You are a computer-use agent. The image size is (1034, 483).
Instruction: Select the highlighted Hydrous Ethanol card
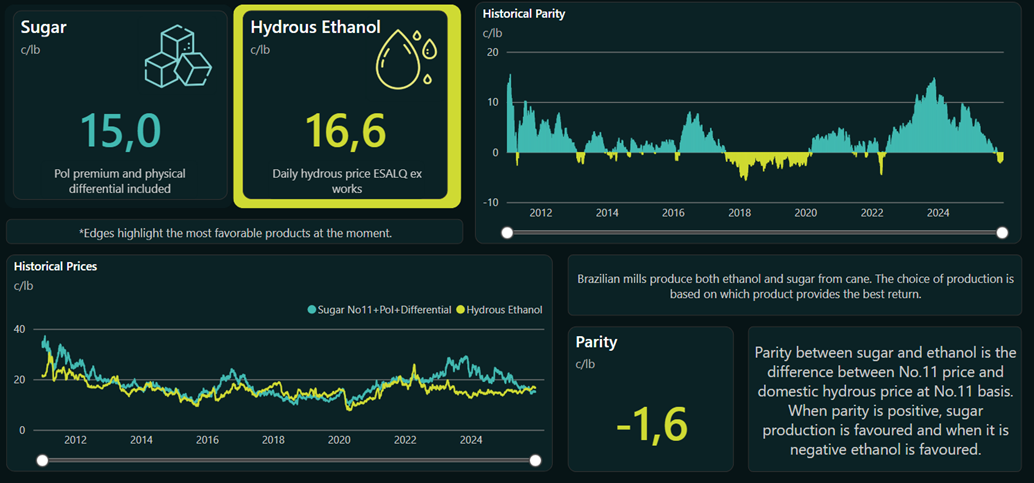coord(347,105)
